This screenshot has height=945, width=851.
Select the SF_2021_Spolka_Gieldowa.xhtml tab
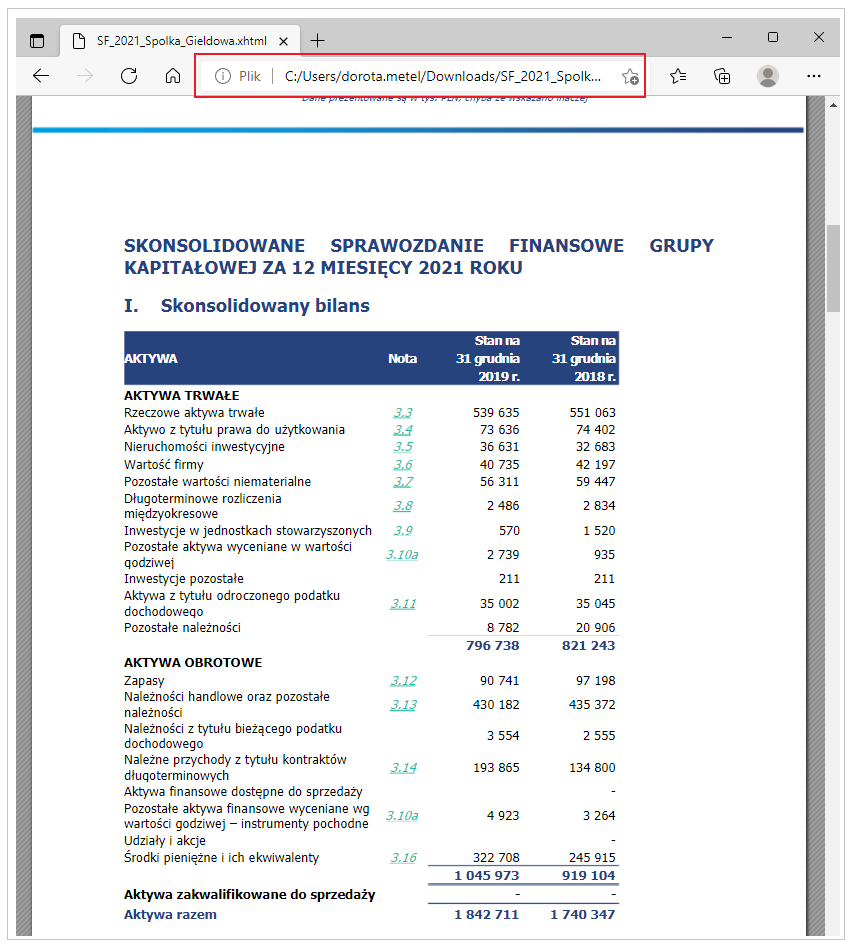coord(180,41)
